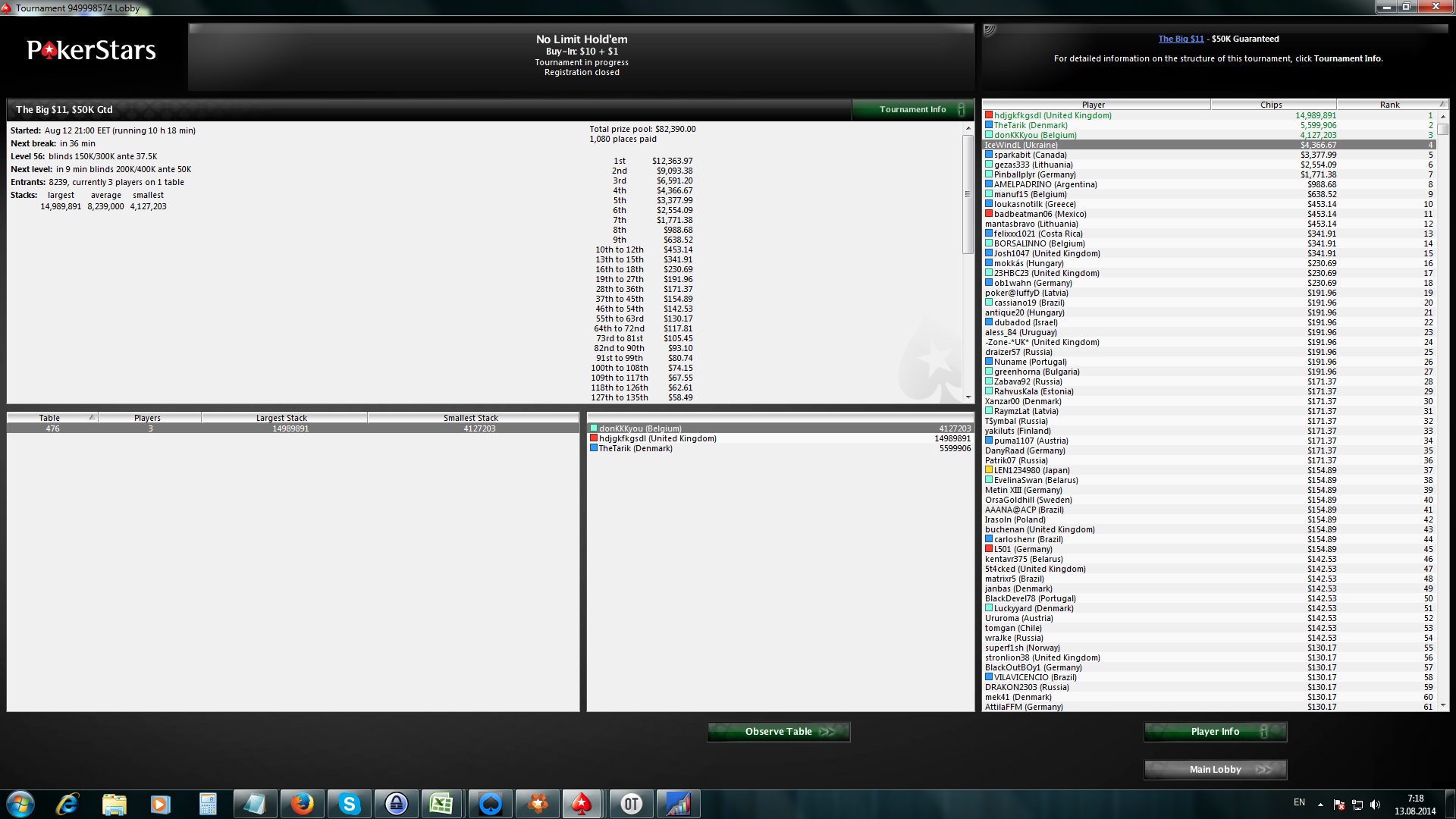Select TheTarik (Denmark) in table players list

click(x=780, y=448)
